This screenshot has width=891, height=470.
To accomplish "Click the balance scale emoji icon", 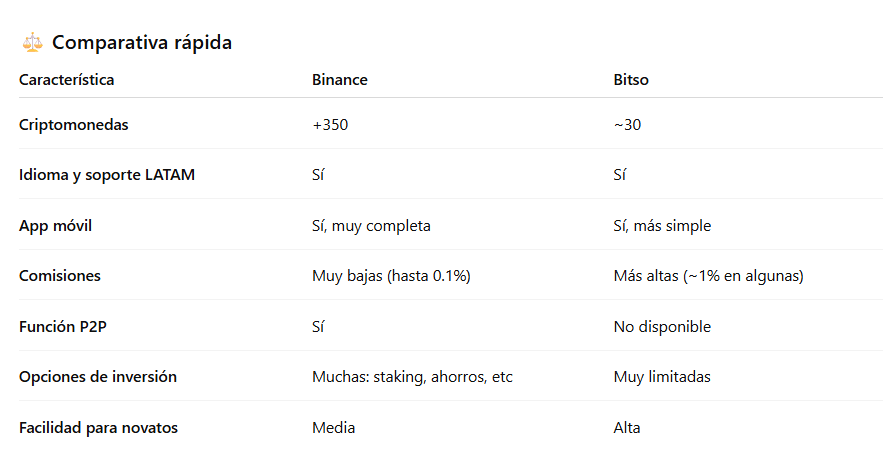I will point(32,42).
